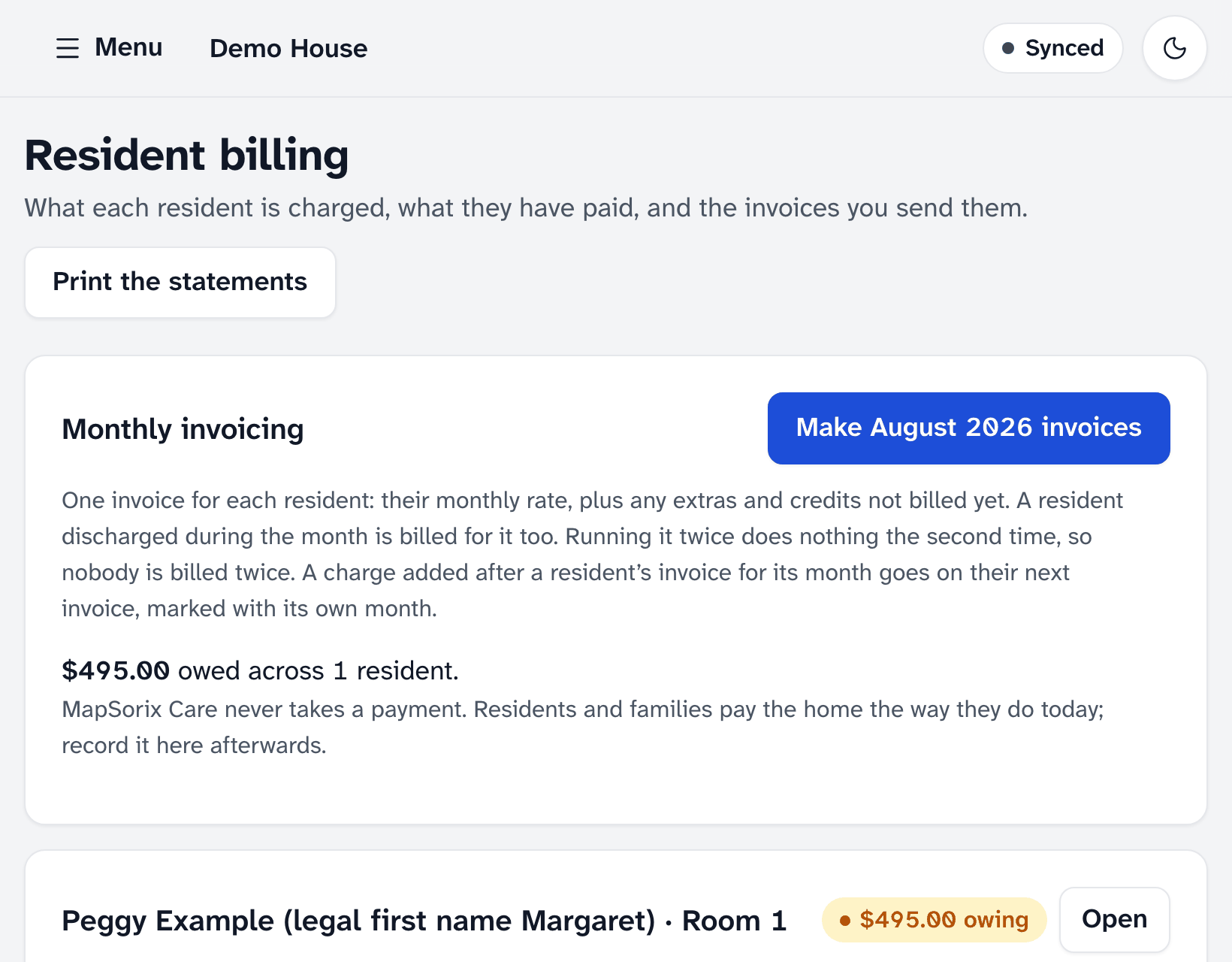Click "$495.00 owed across 1 resident." text
Viewport: 1232px width, 962px height.
coord(260,670)
